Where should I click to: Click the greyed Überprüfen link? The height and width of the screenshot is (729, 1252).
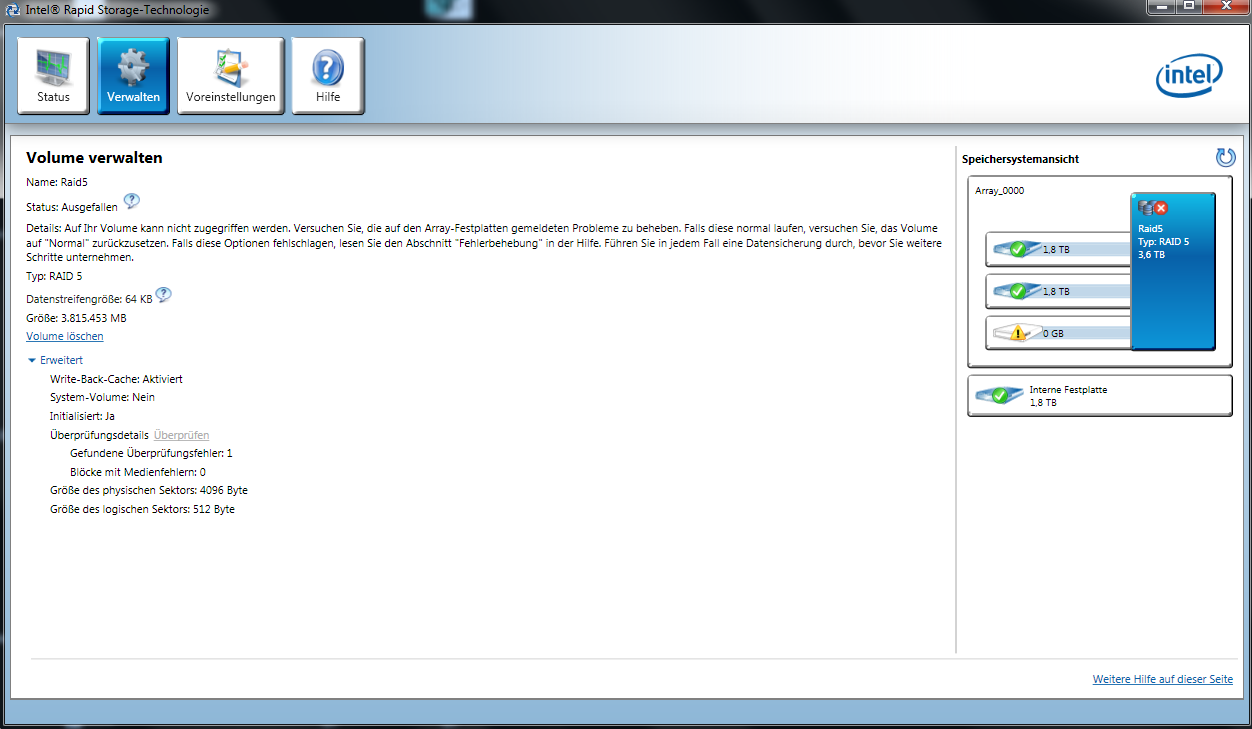tap(181, 435)
